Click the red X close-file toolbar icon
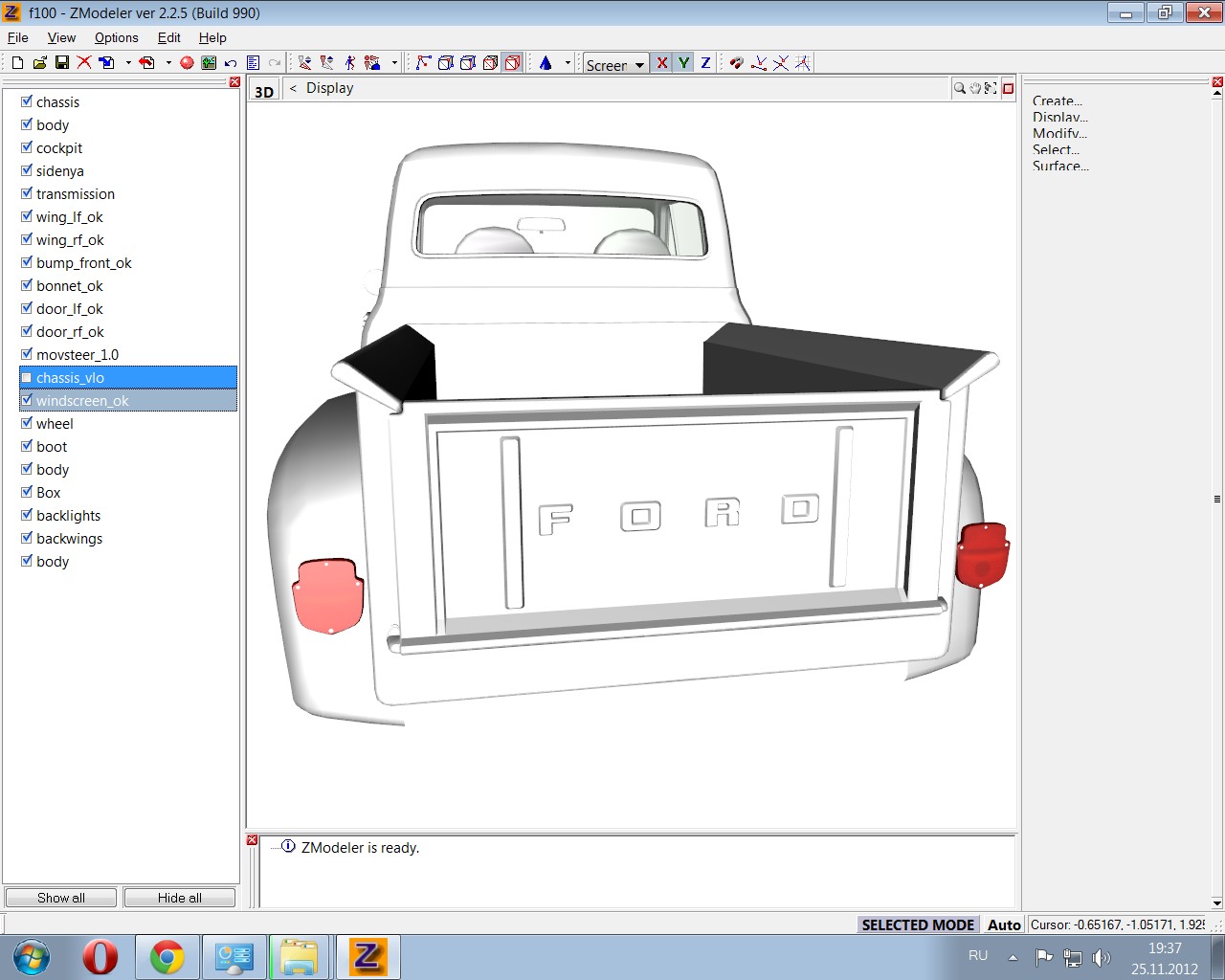This screenshot has height=980, width=1225. click(84, 63)
